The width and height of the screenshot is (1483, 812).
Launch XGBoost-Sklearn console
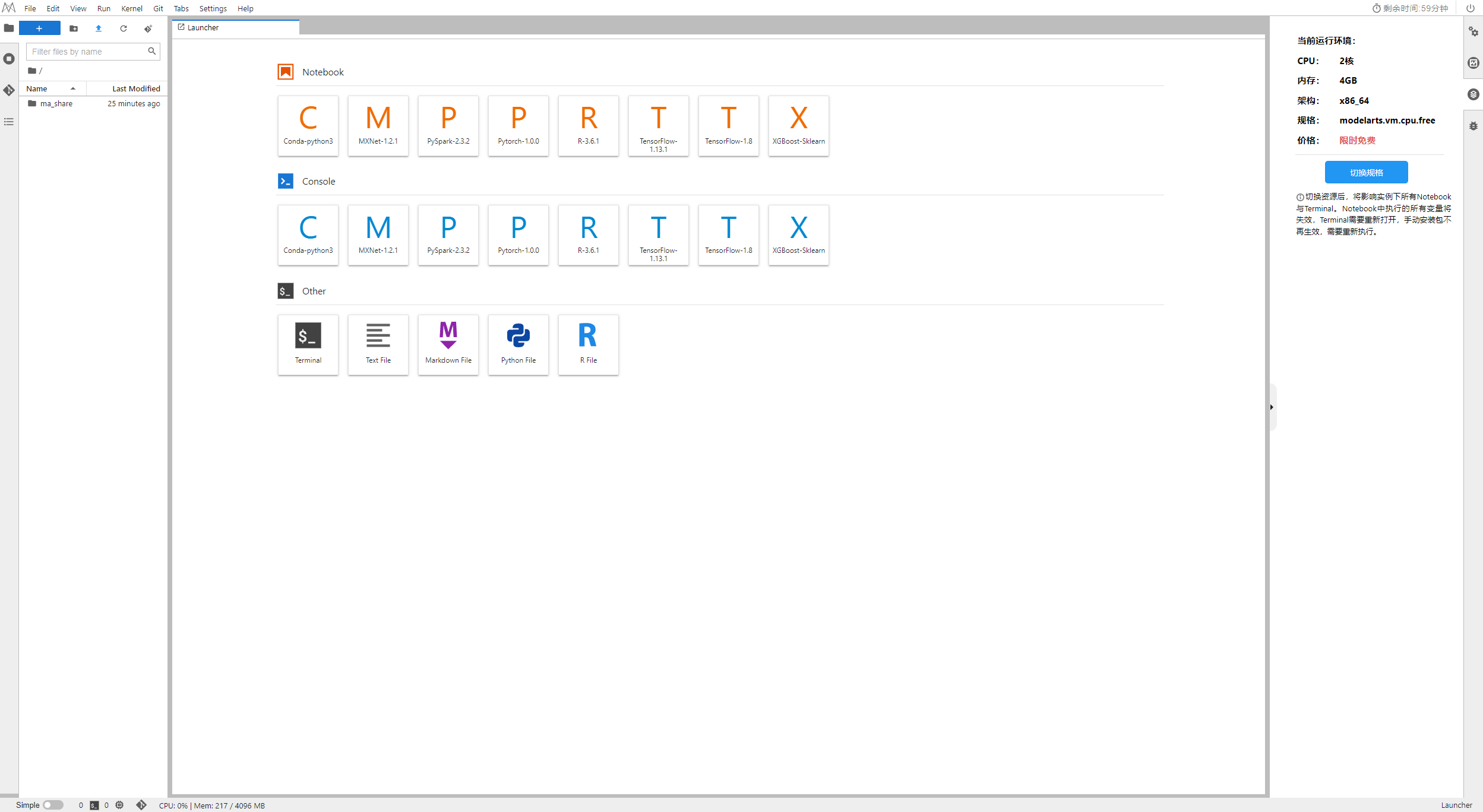pyautogui.click(x=798, y=234)
